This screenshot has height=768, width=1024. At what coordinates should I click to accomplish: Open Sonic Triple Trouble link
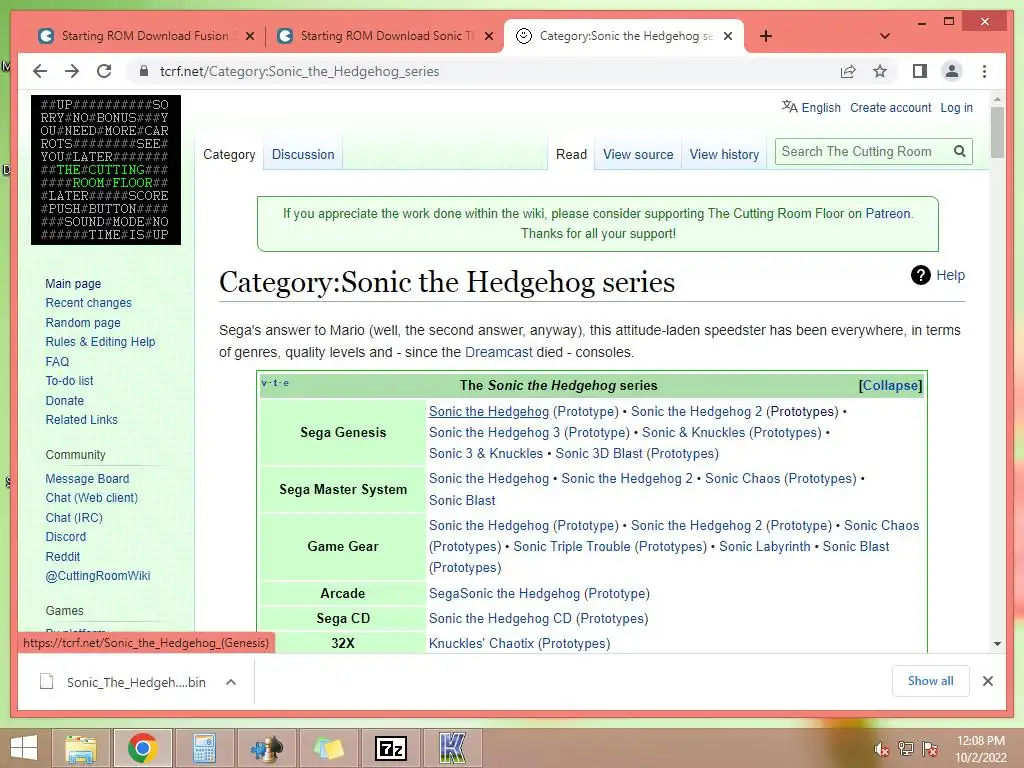pos(571,546)
